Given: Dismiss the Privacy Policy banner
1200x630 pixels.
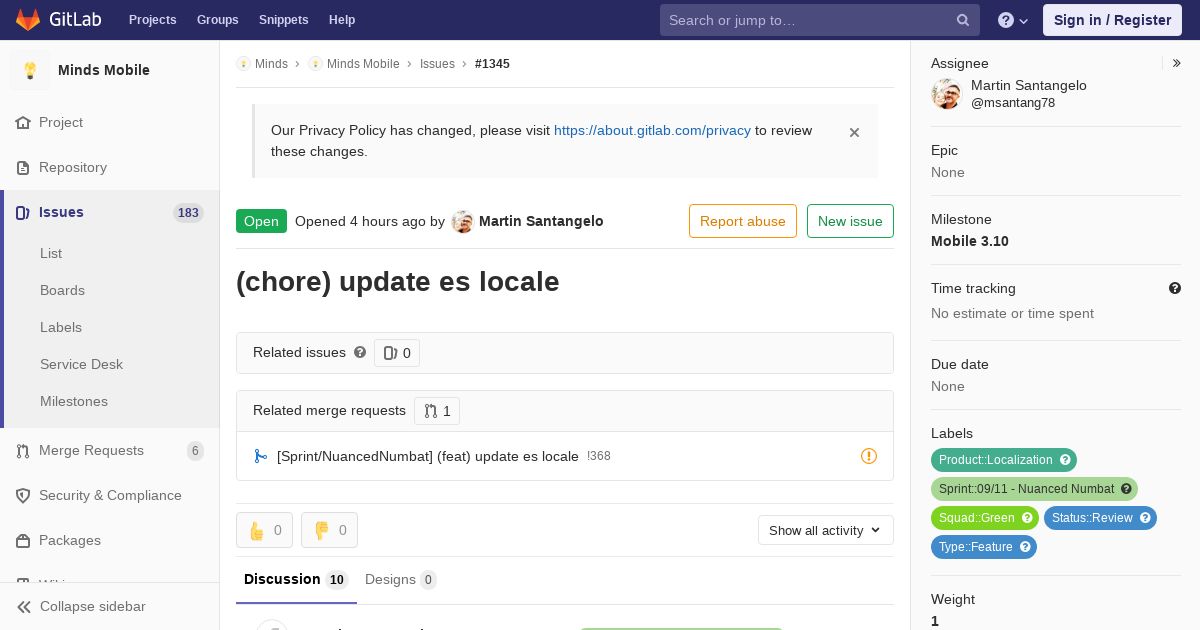Looking at the screenshot, I should tap(854, 132).
